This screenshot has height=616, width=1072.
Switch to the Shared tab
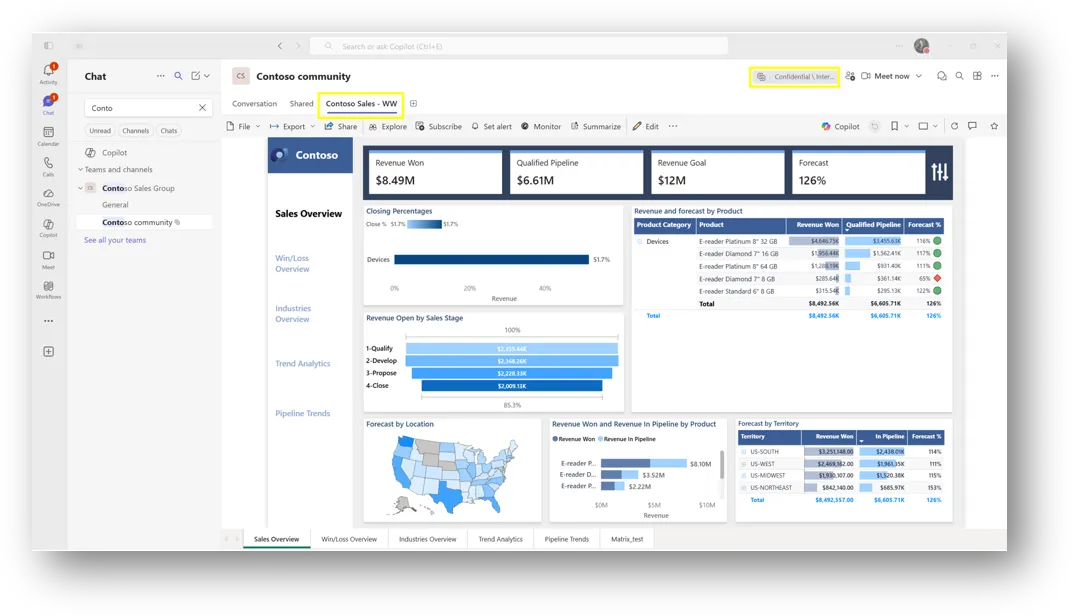301,104
